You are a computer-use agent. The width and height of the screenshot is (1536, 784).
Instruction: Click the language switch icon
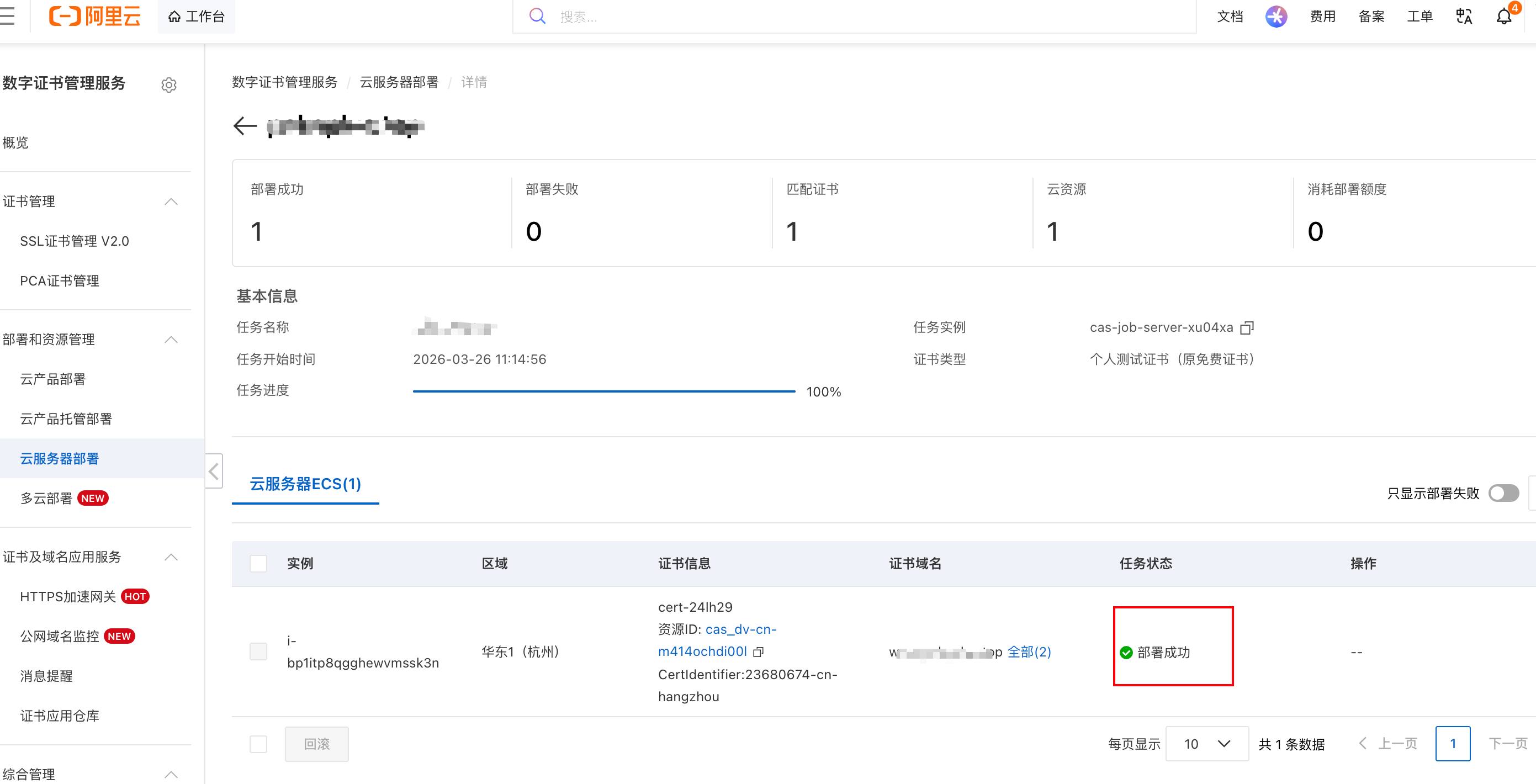[1463, 16]
